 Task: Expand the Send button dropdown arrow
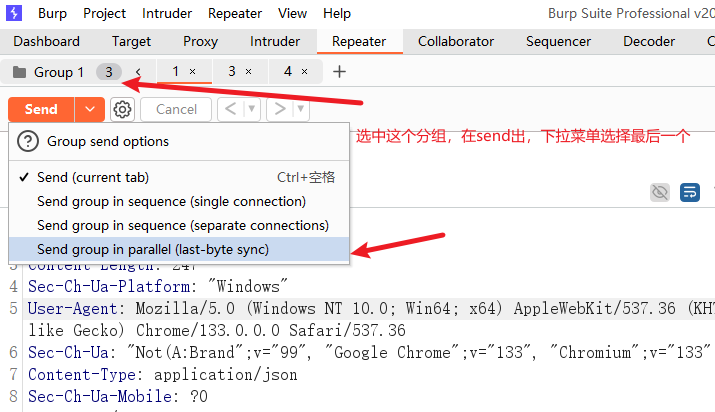[x=90, y=109]
